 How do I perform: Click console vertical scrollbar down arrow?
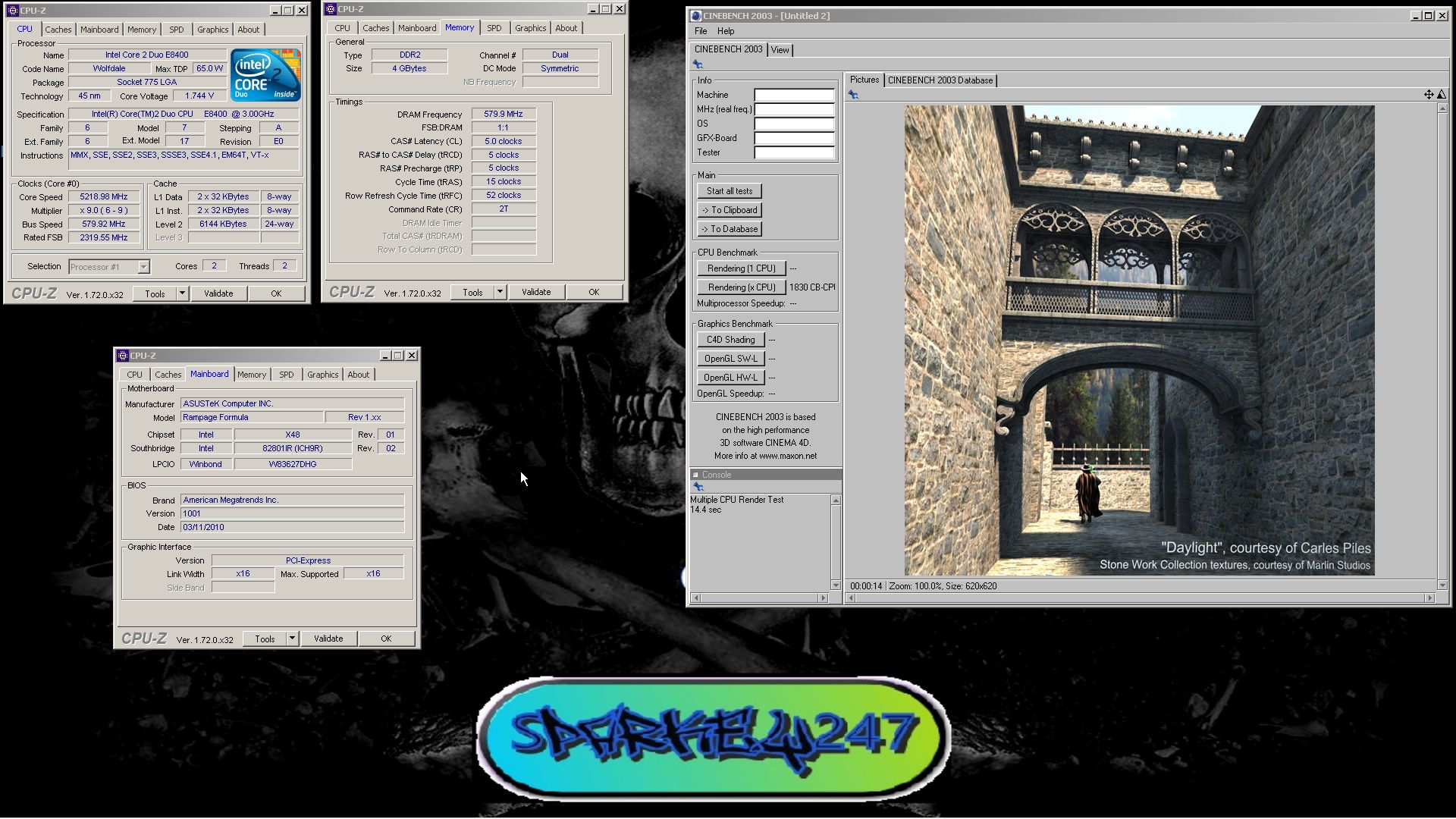click(836, 585)
